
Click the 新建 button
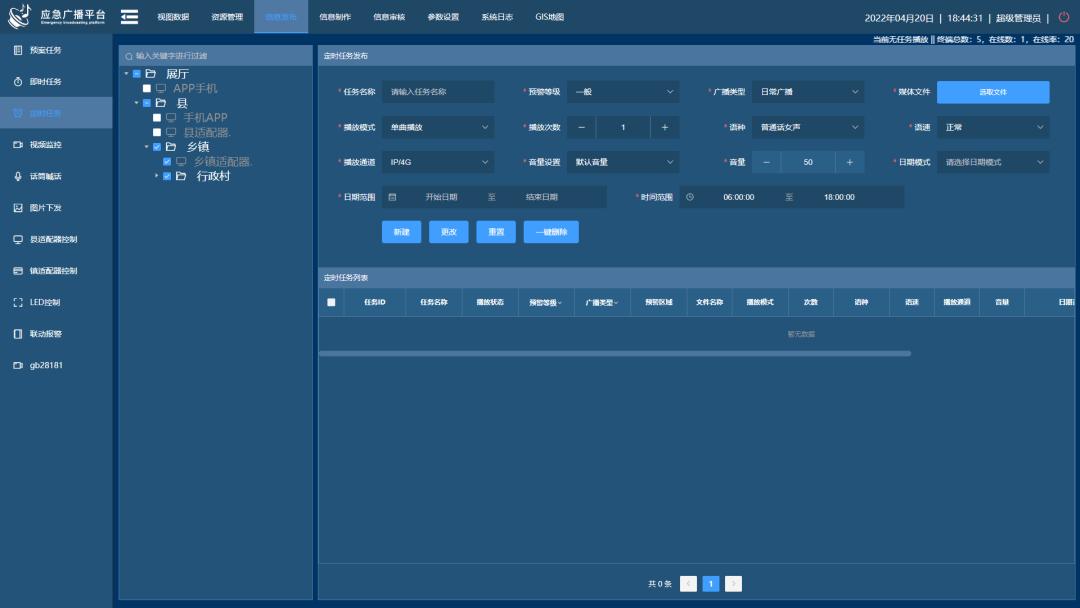tap(401, 232)
